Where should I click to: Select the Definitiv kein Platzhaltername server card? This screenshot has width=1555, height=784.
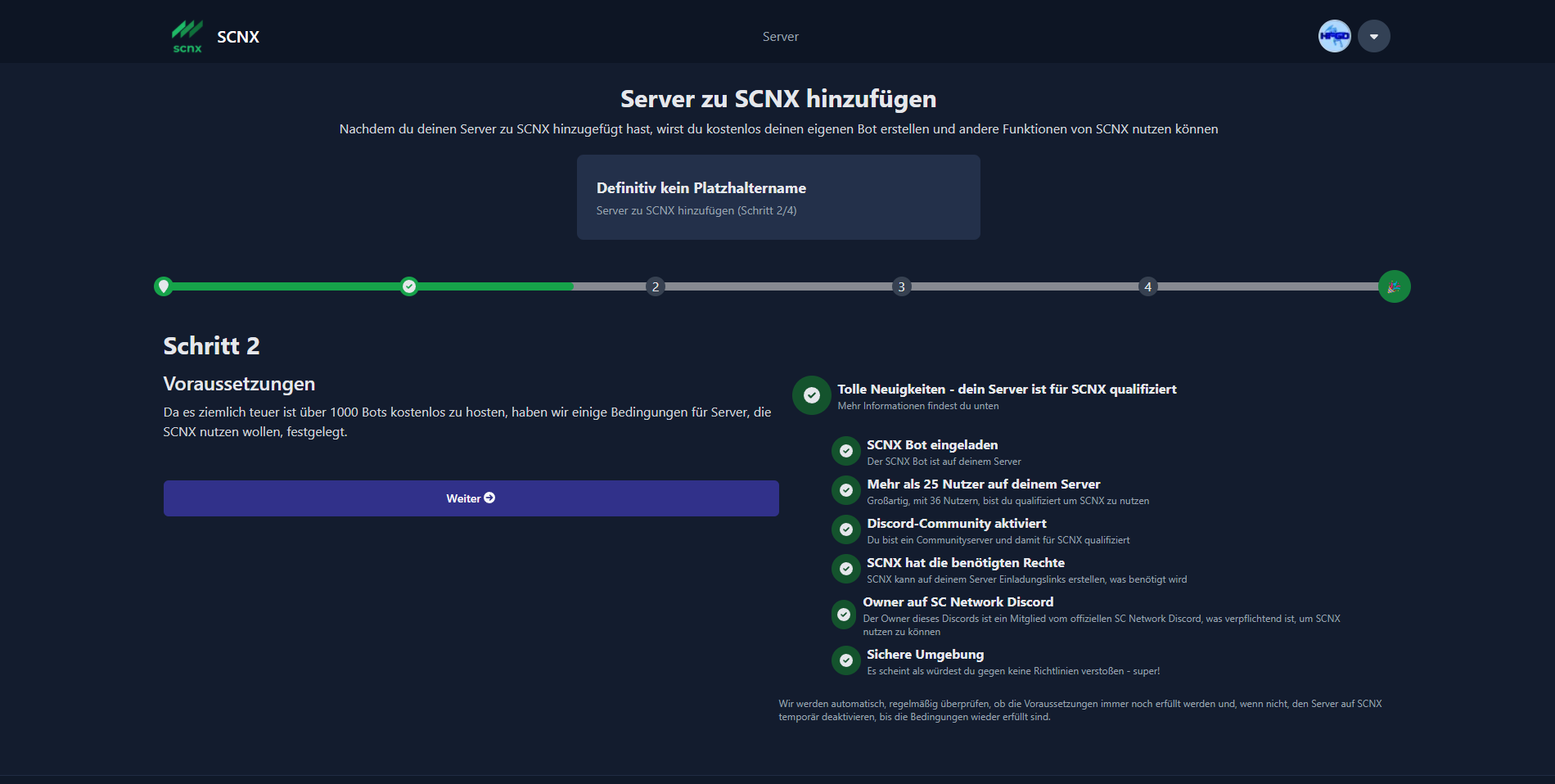click(x=778, y=197)
